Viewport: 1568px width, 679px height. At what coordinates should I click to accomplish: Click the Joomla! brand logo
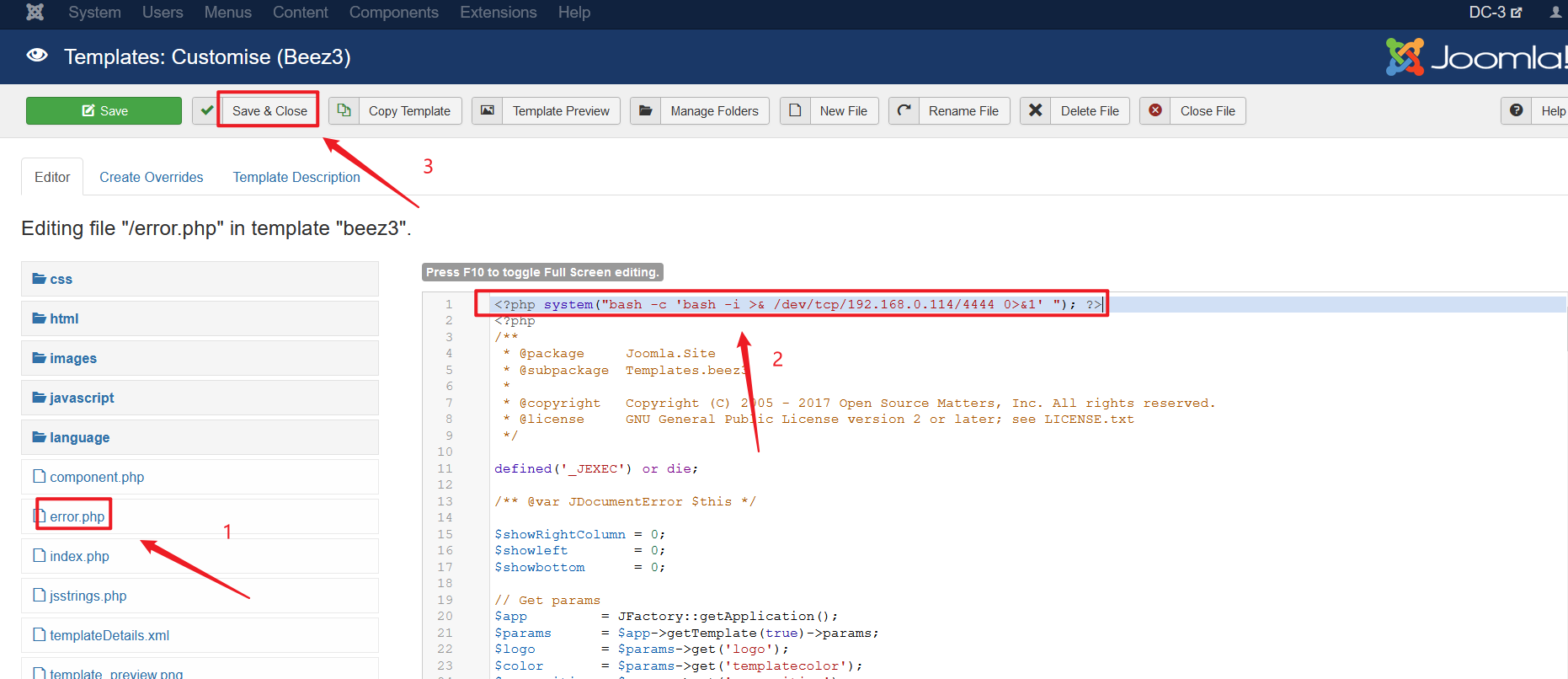(x=1475, y=57)
